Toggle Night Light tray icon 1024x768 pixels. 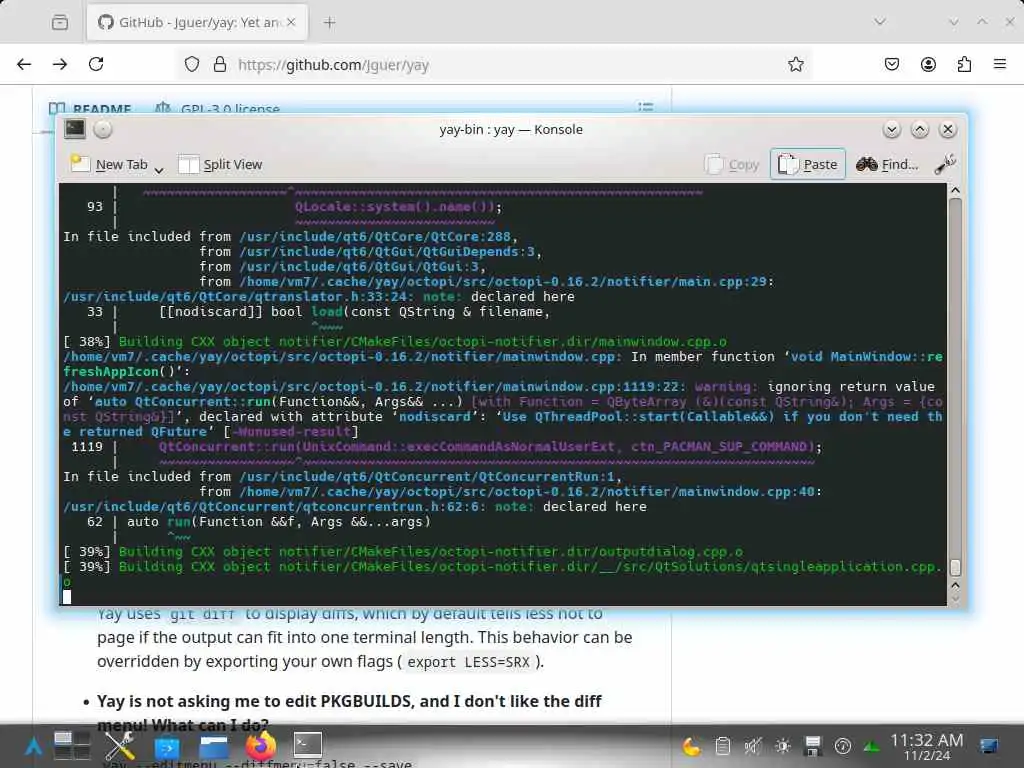tap(691, 746)
